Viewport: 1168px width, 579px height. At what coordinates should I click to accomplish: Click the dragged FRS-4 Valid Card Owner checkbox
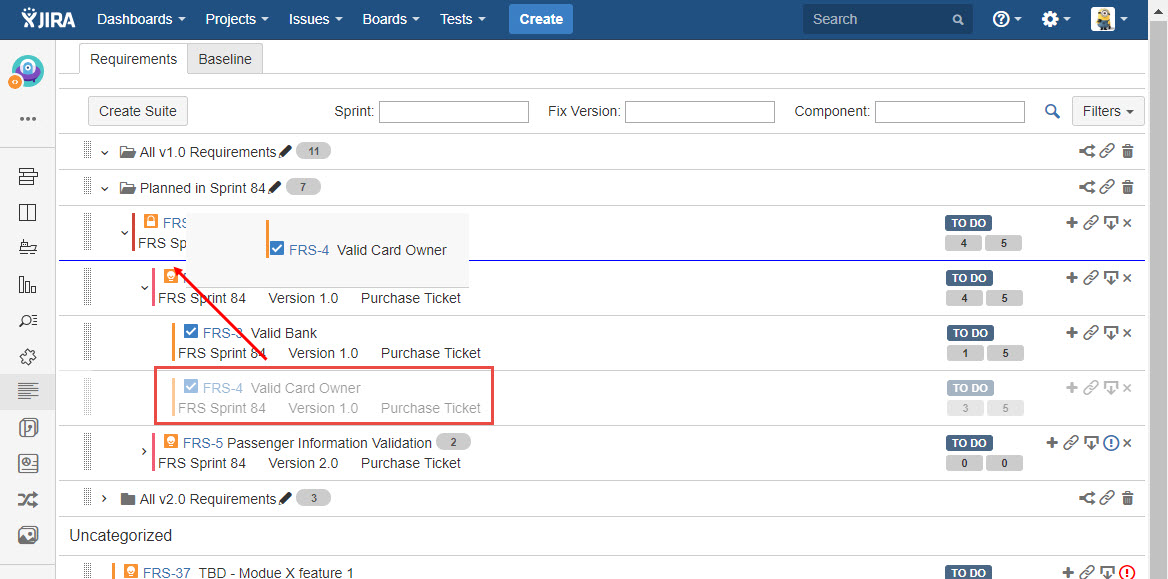(x=277, y=249)
